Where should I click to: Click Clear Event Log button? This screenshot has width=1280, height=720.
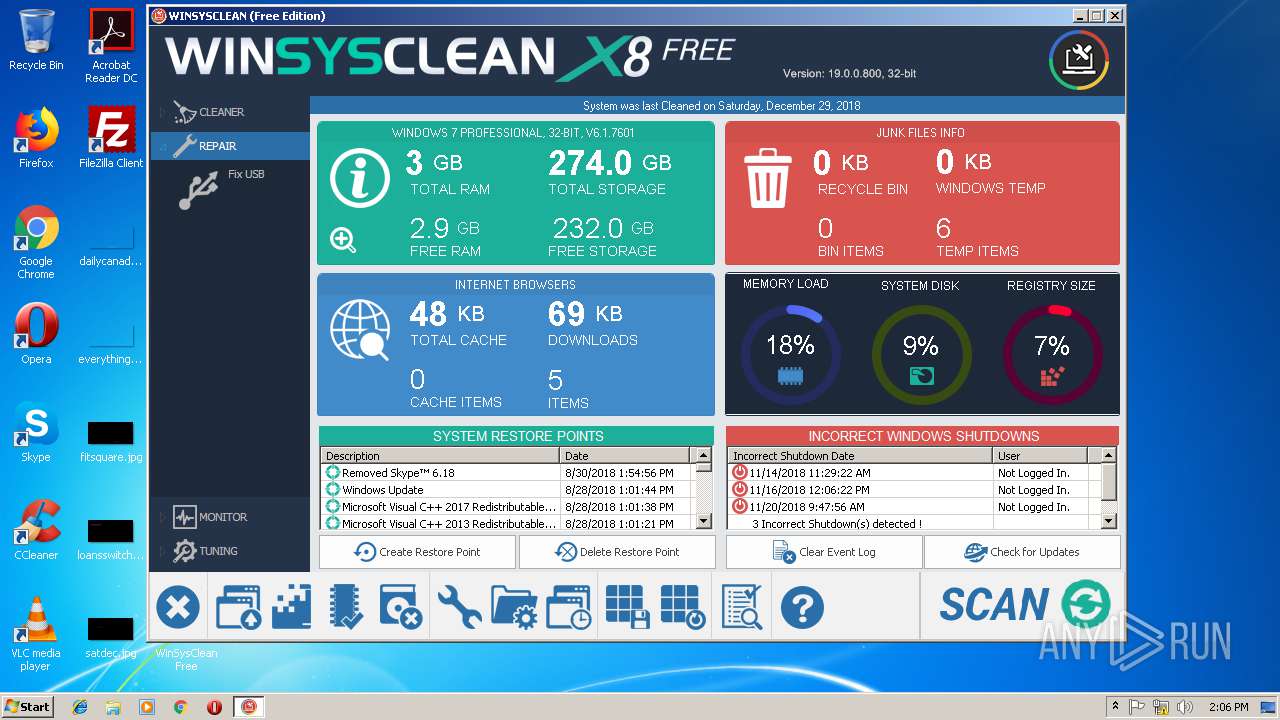pyautogui.click(x=824, y=552)
